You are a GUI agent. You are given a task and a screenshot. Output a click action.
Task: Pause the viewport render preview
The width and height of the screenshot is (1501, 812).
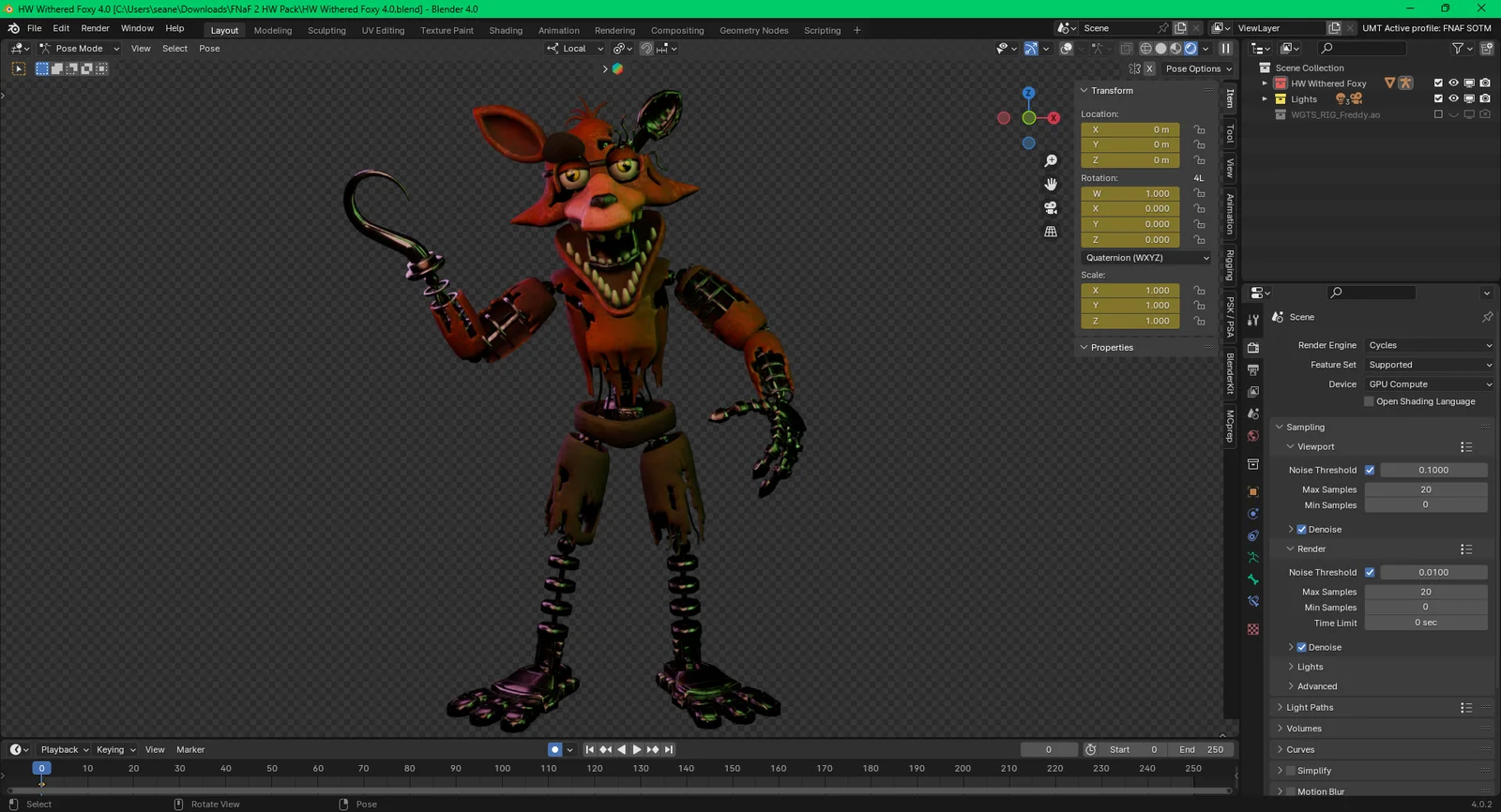click(x=1225, y=49)
